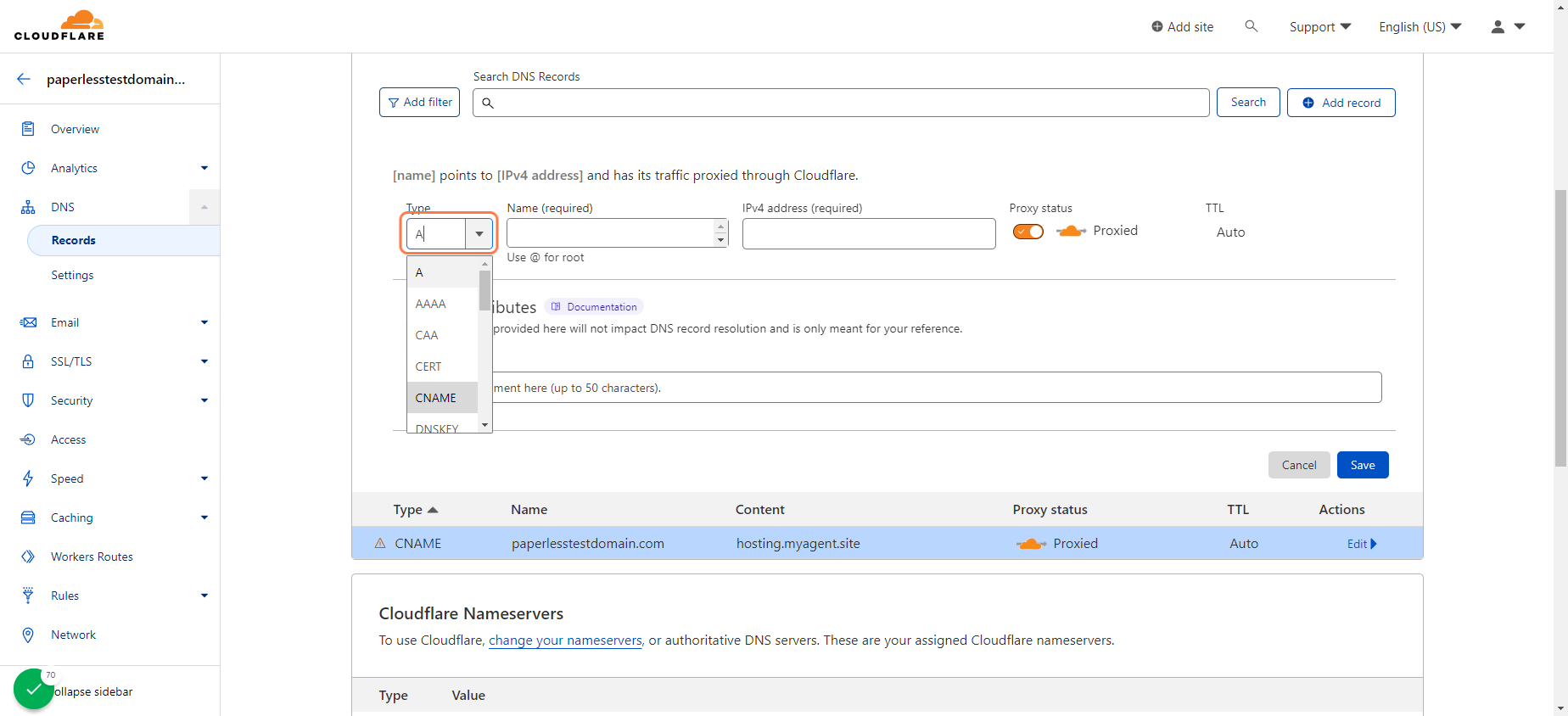Click the Add record button
The image size is (1568, 716).
click(1341, 103)
